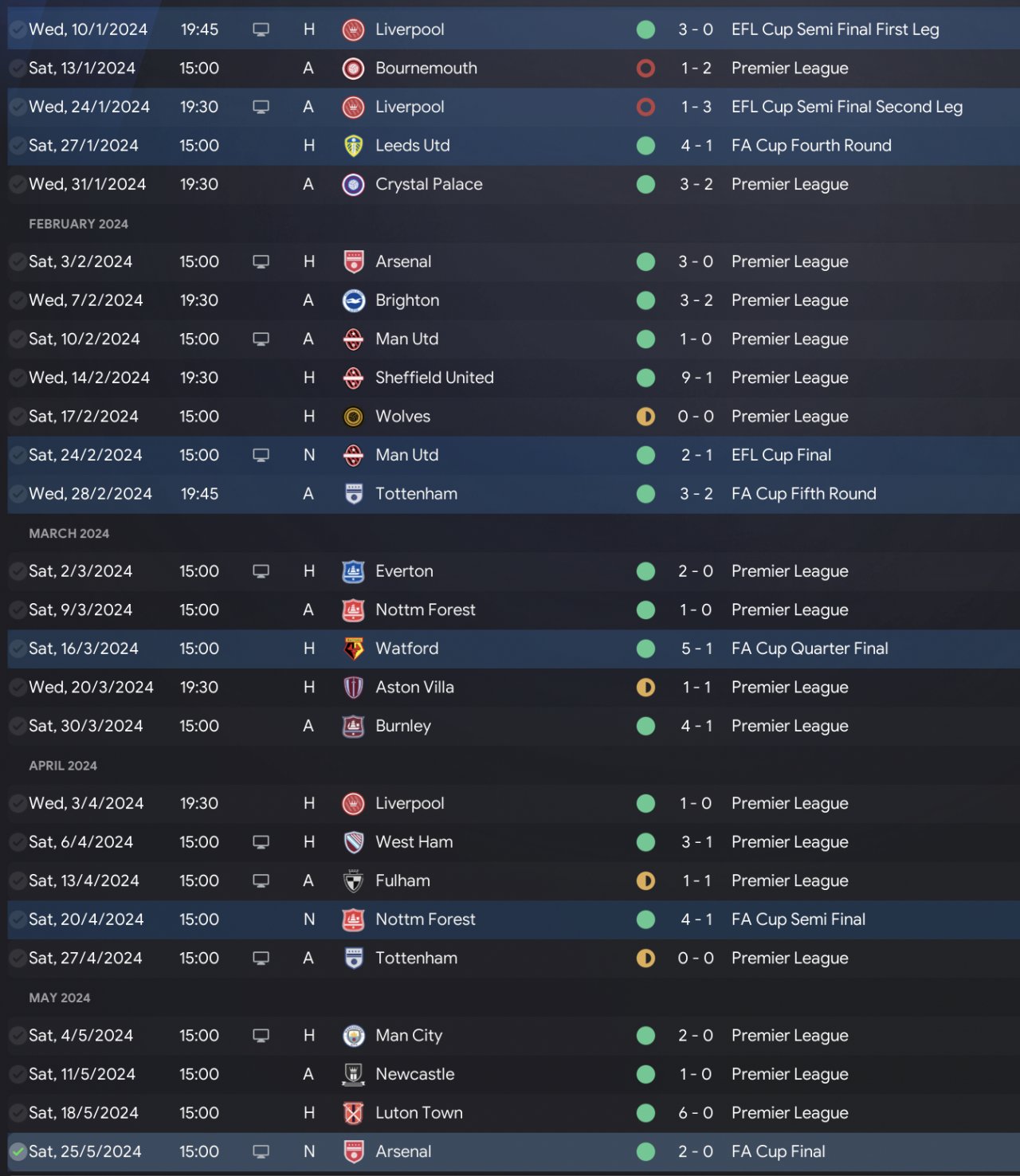Click the Aston Villa team name

[414, 687]
